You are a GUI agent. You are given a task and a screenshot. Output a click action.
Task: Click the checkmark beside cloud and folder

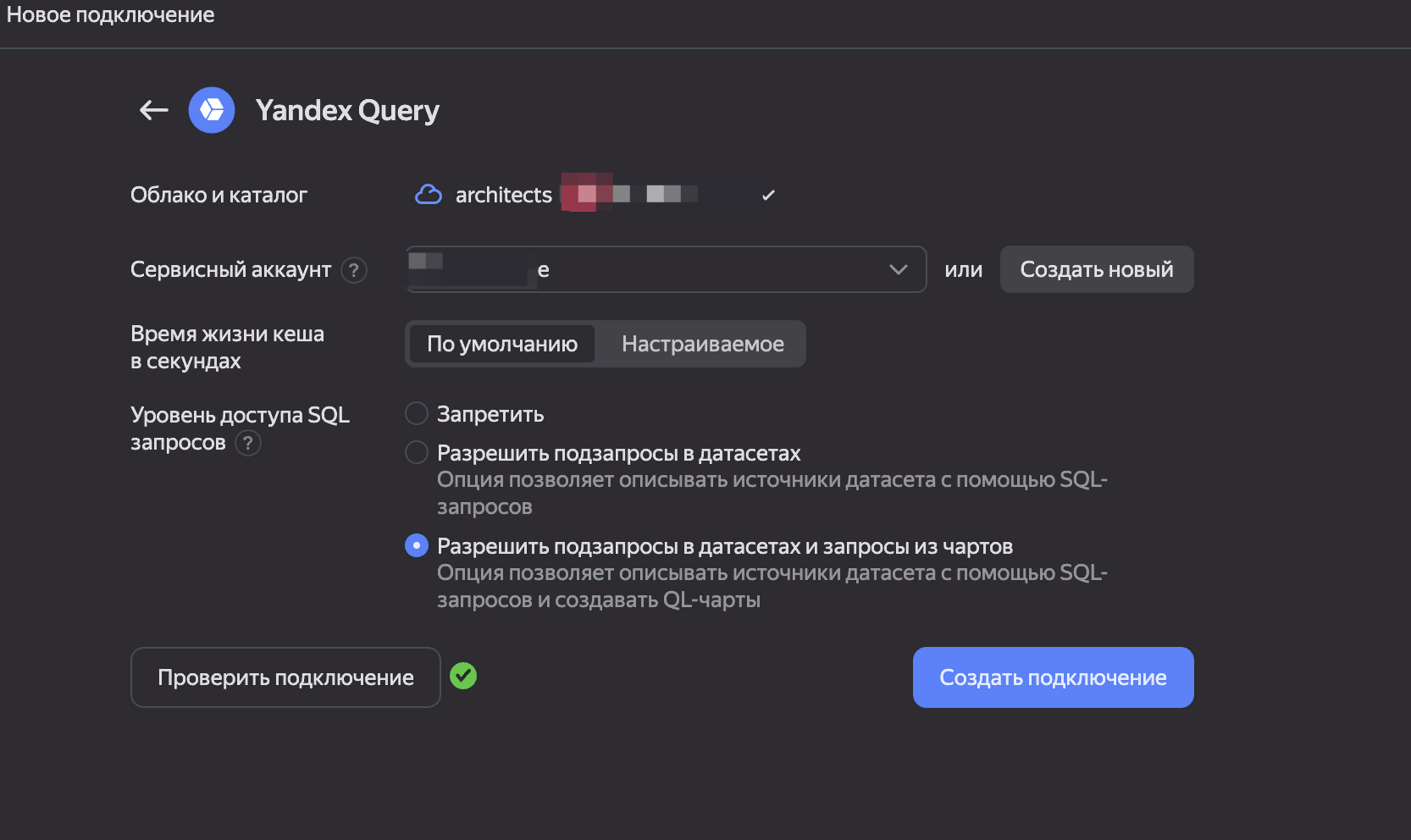[x=768, y=196]
